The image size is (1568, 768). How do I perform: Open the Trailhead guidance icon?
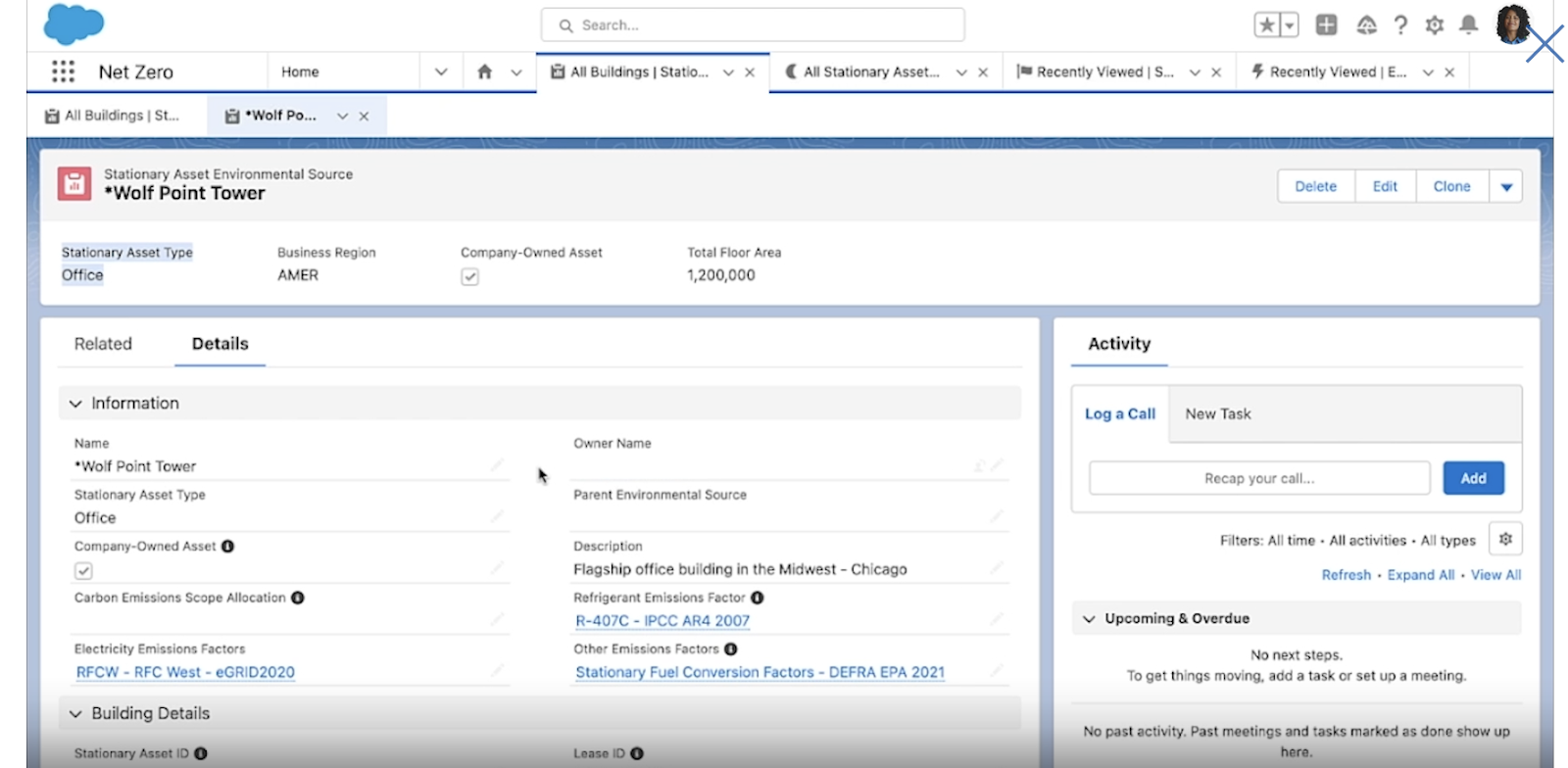[1366, 25]
